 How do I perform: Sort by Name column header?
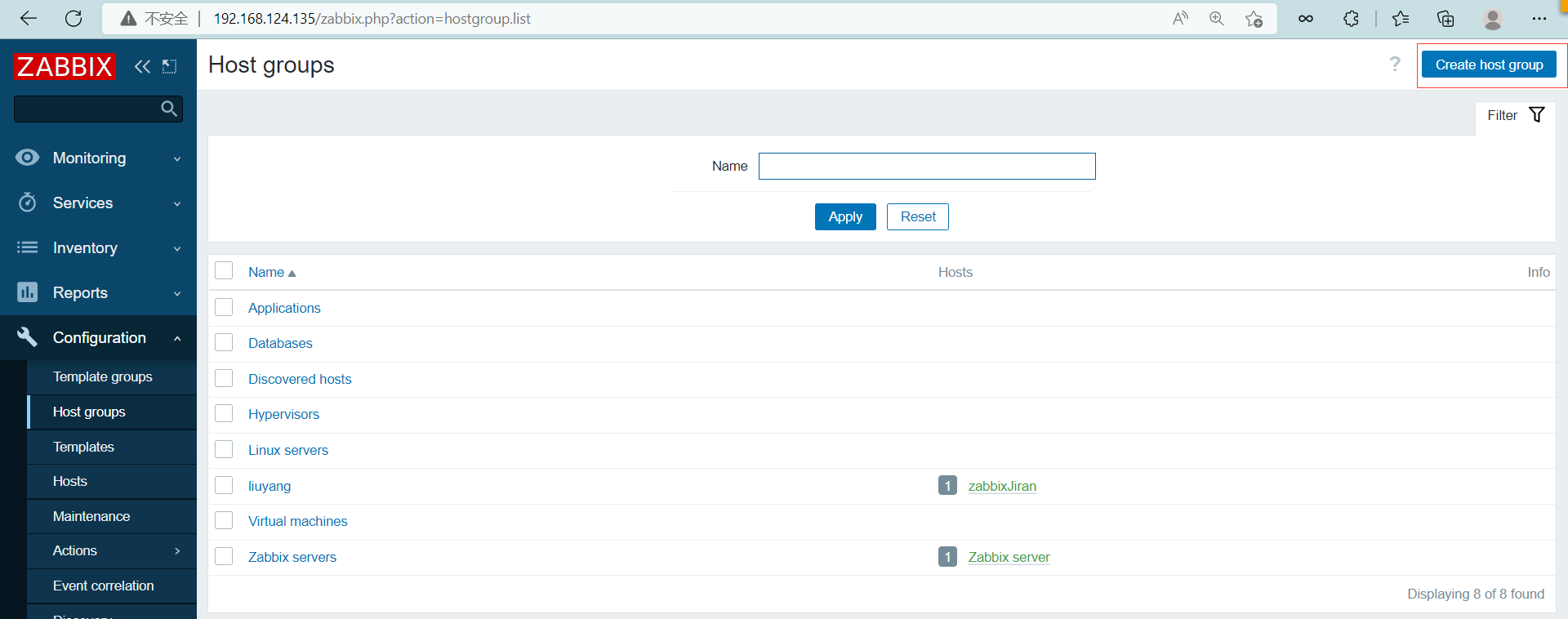point(272,272)
